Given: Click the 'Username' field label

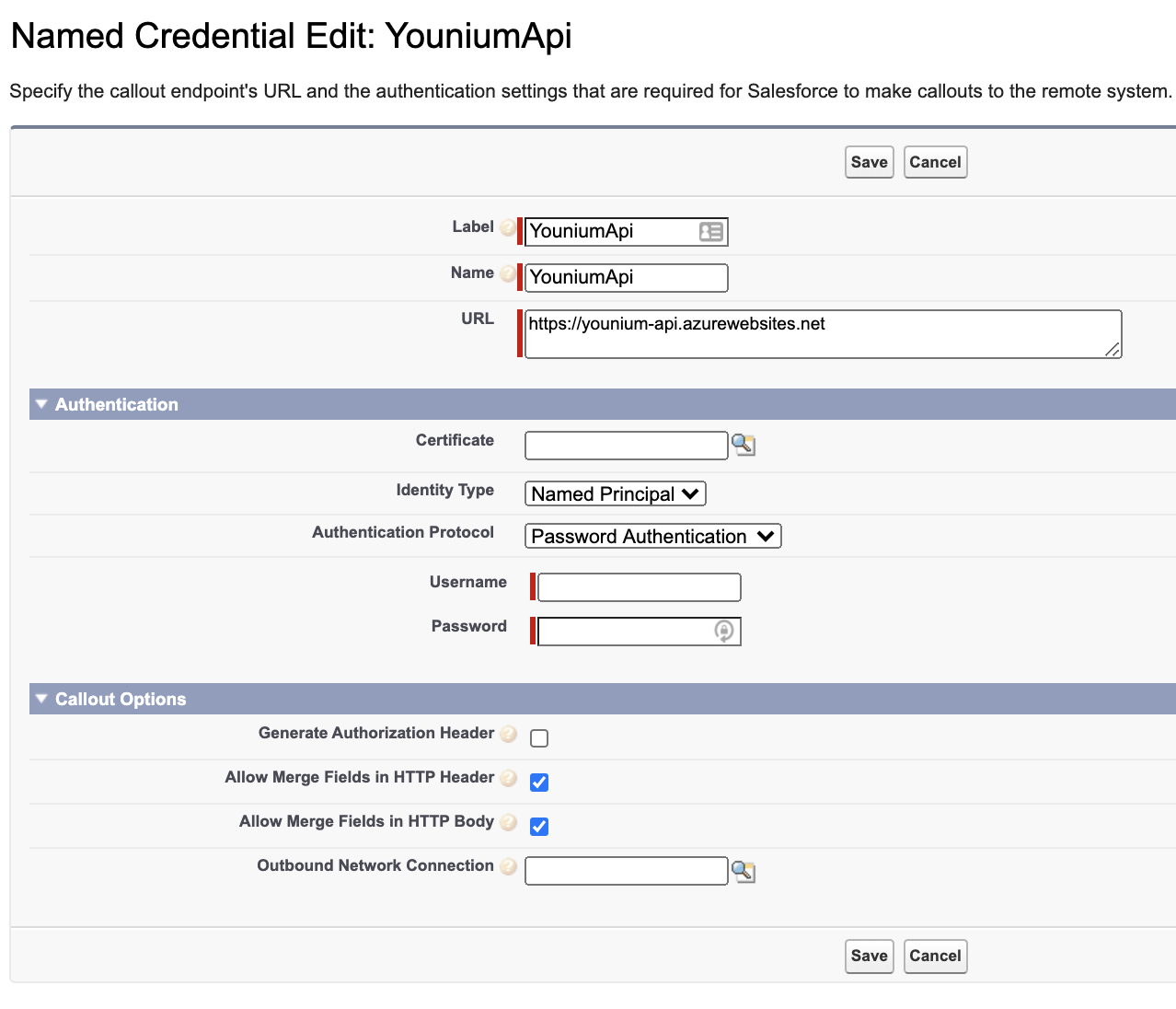Looking at the screenshot, I should (x=468, y=582).
